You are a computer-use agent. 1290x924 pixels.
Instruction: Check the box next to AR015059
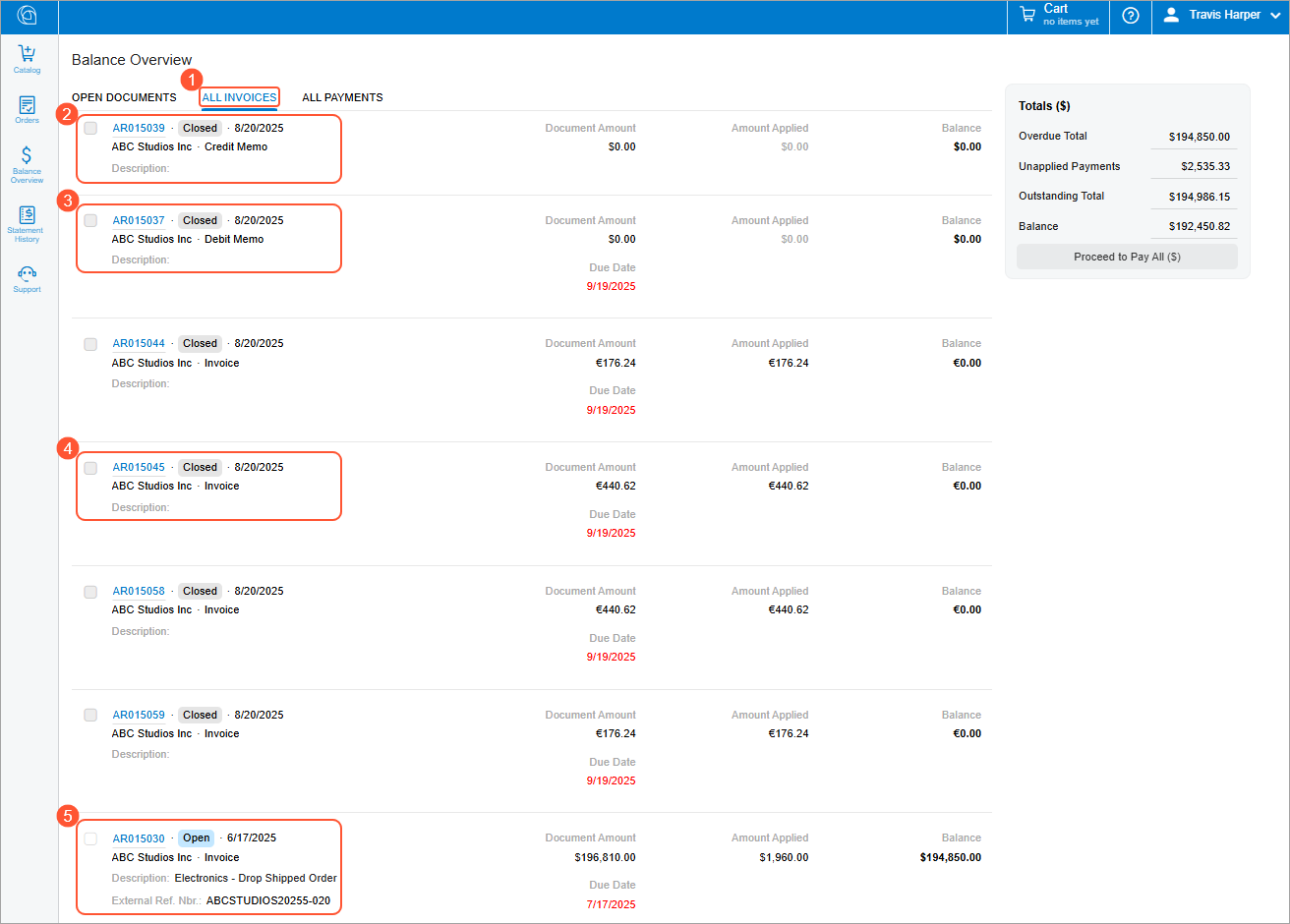click(x=90, y=716)
